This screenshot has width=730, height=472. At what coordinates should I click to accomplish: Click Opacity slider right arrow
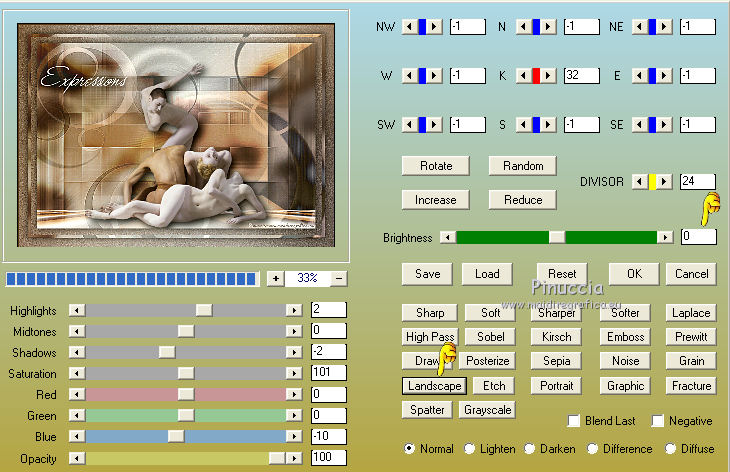pos(294,458)
